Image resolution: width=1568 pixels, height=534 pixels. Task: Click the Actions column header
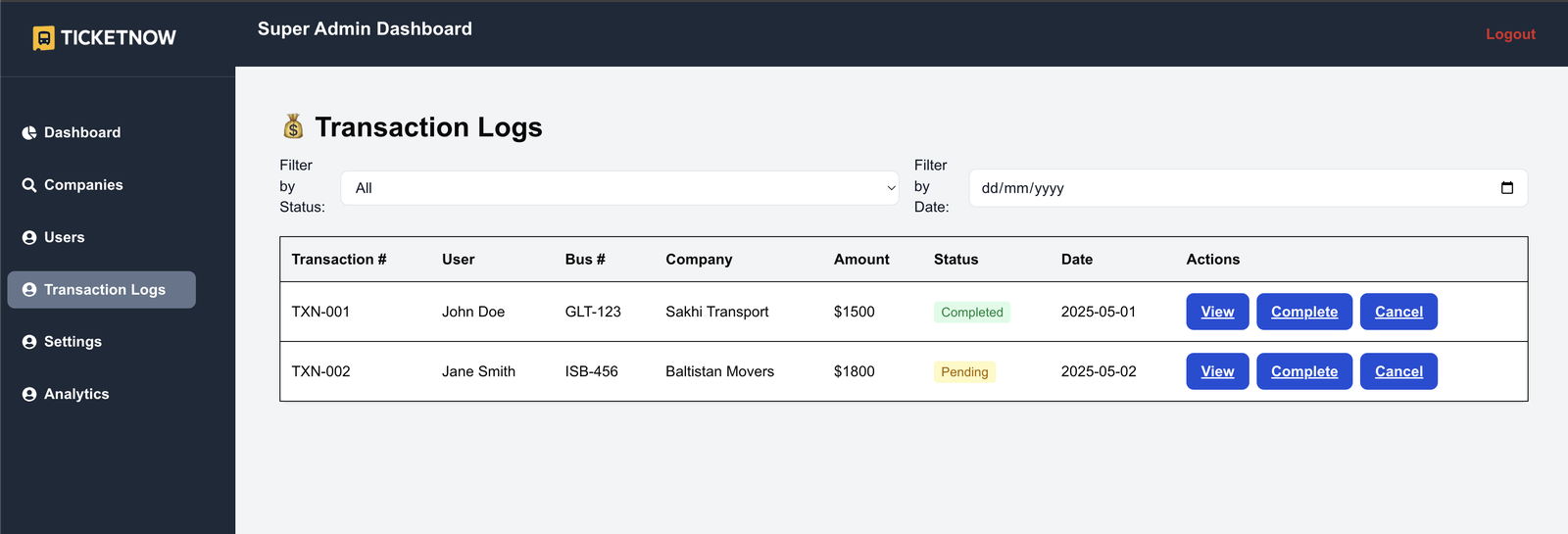pyautogui.click(x=1213, y=260)
